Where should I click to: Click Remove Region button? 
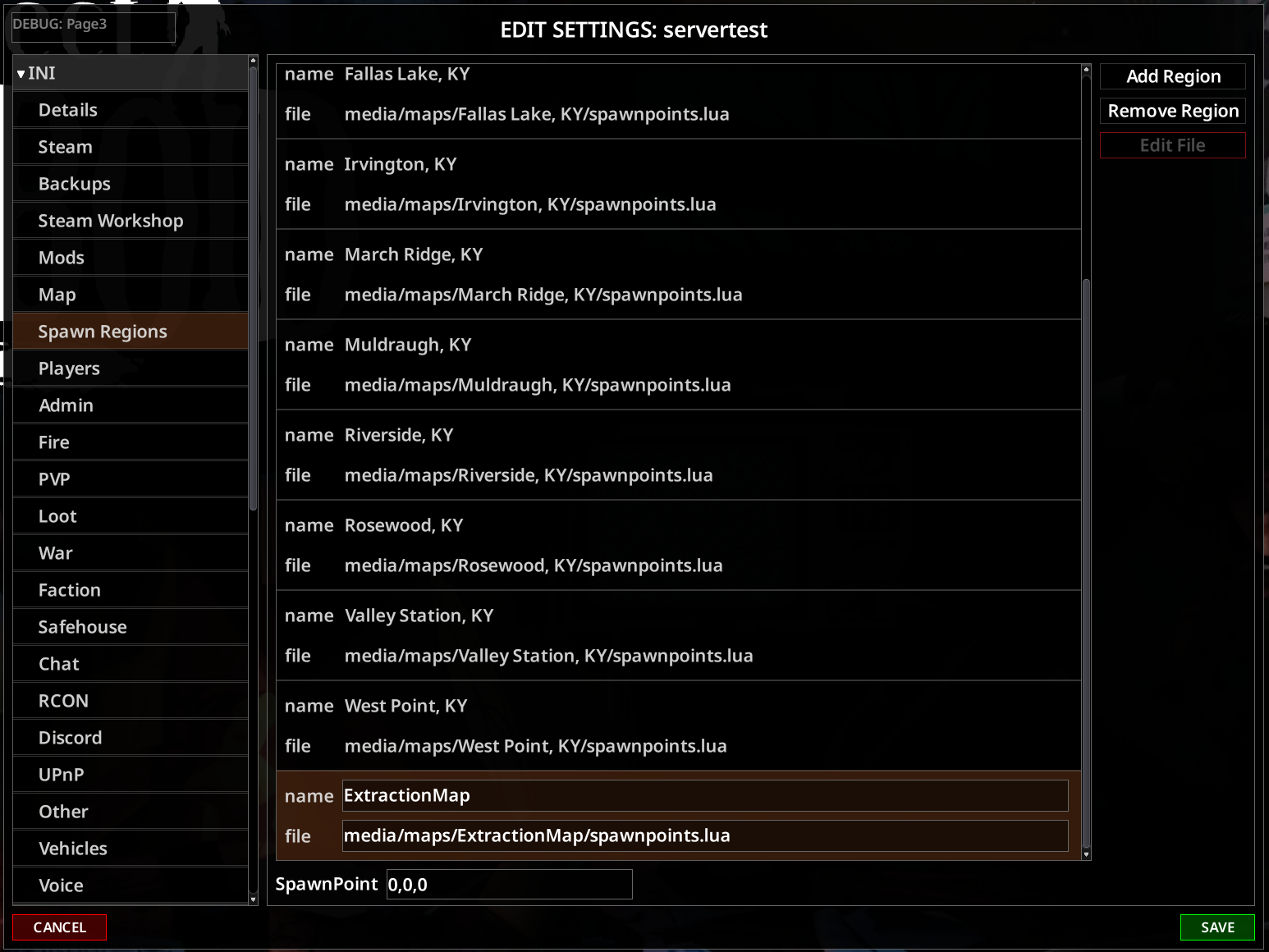coord(1173,111)
